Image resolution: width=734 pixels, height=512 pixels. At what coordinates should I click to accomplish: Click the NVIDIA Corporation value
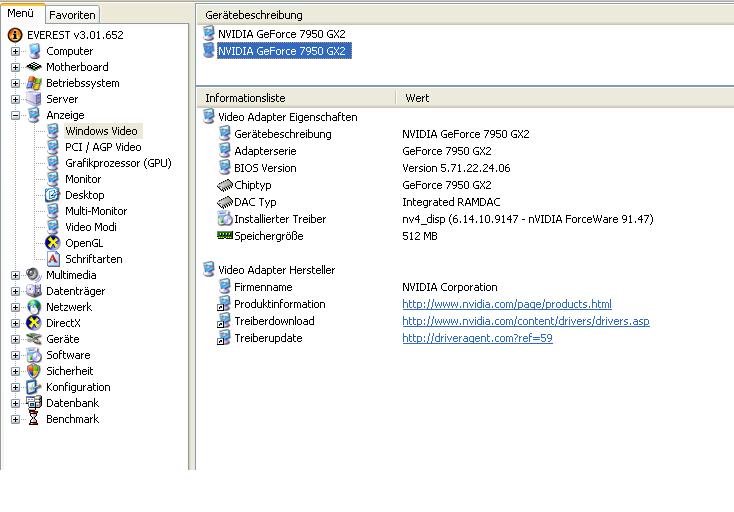pyautogui.click(x=449, y=287)
